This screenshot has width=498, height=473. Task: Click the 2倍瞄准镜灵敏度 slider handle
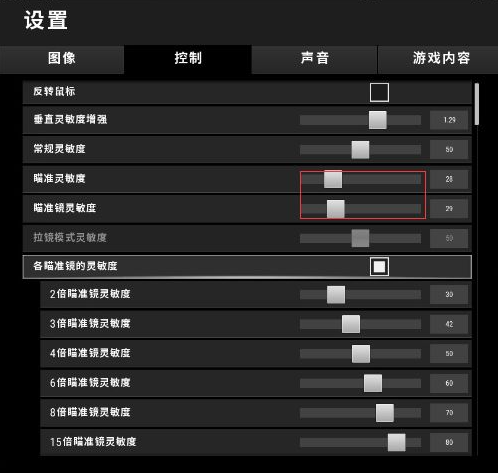(336, 295)
